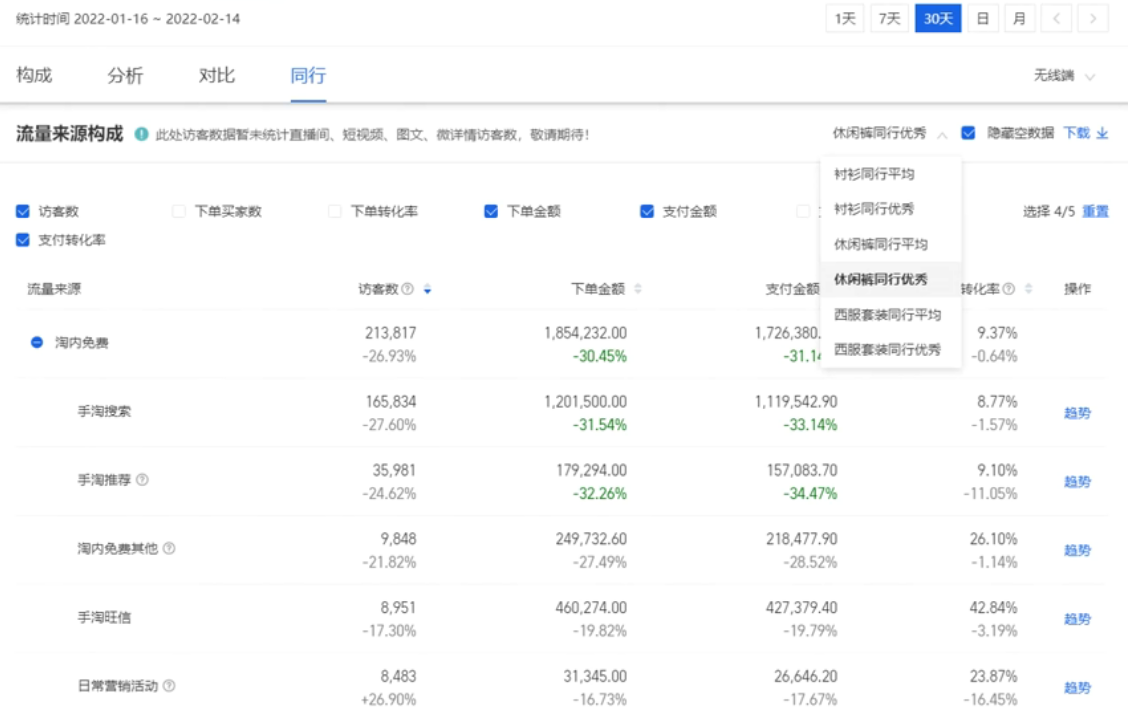Go to next date period arrow
This screenshot has width=1128, height=720.
1093,19
